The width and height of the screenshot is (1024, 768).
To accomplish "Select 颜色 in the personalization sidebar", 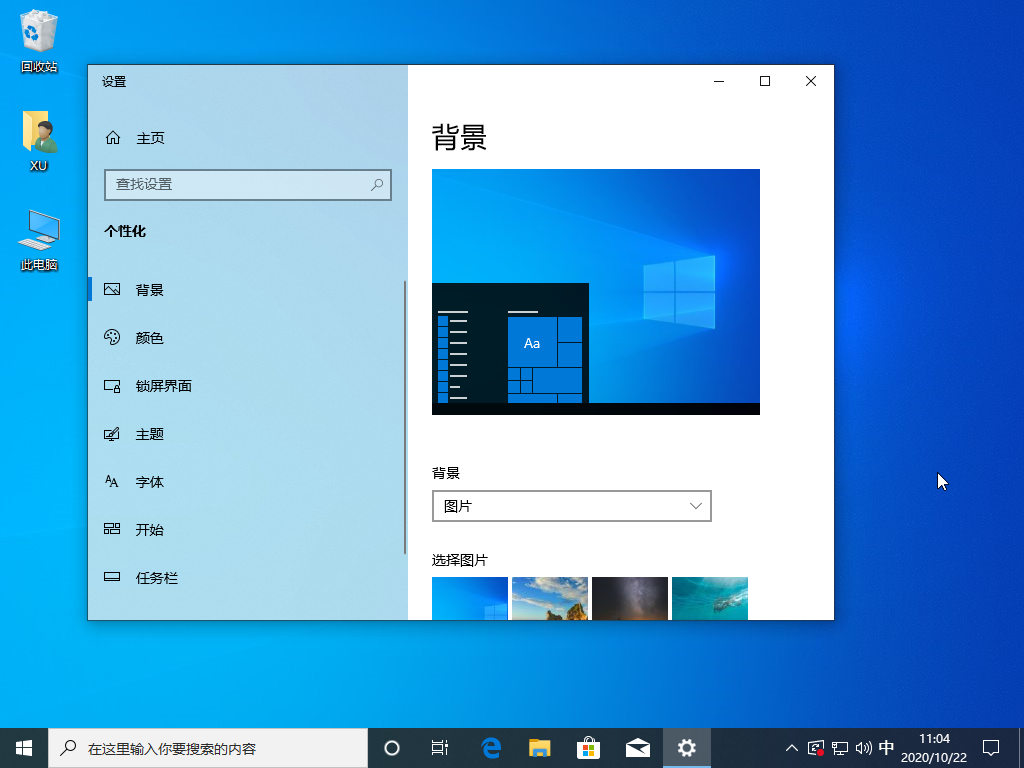I will 150,337.
